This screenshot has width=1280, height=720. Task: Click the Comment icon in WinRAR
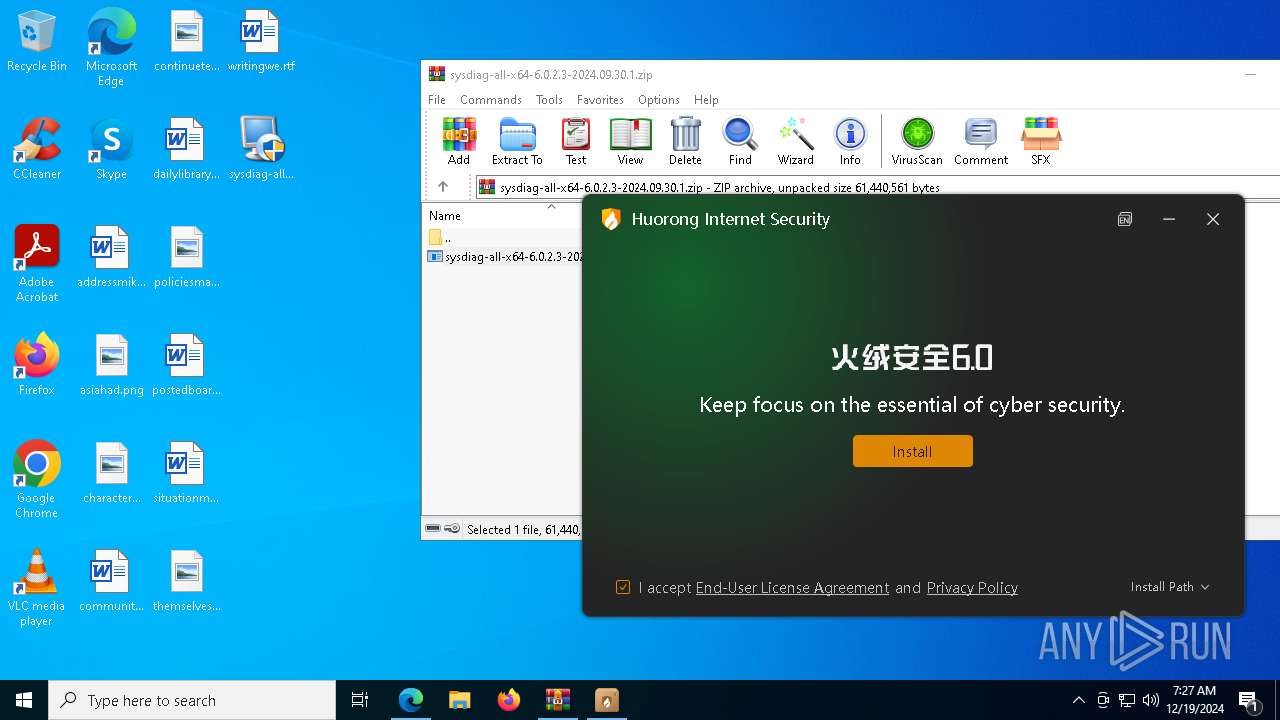[x=981, y=141]
